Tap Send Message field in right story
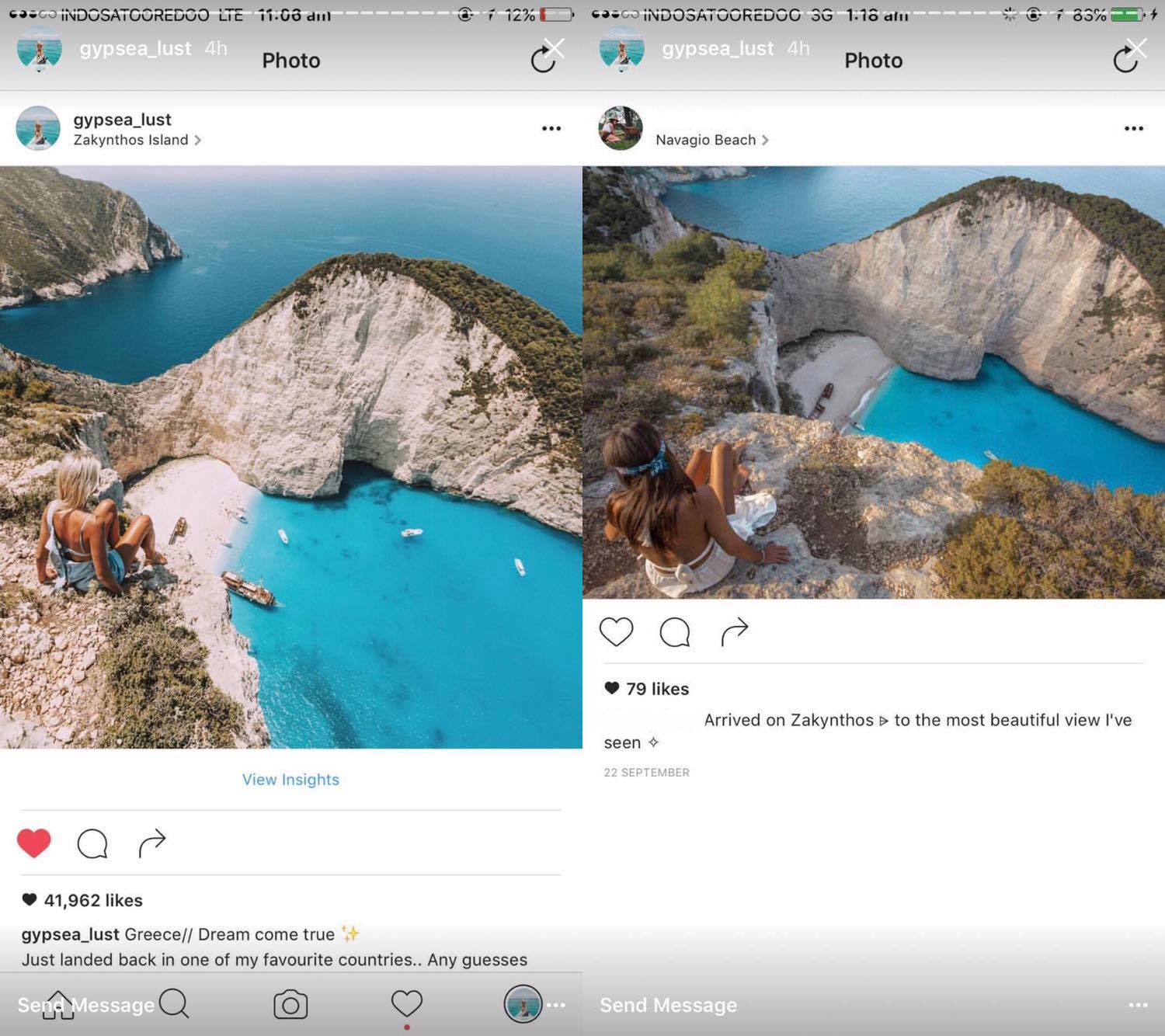 668,1005
